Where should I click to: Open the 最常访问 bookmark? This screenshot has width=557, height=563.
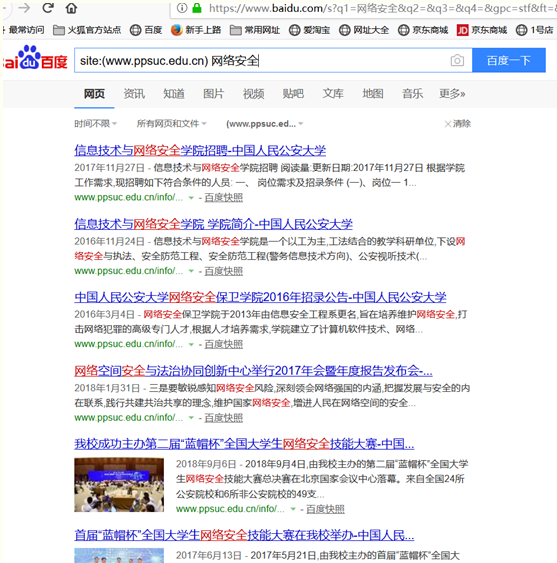[24, 30]
